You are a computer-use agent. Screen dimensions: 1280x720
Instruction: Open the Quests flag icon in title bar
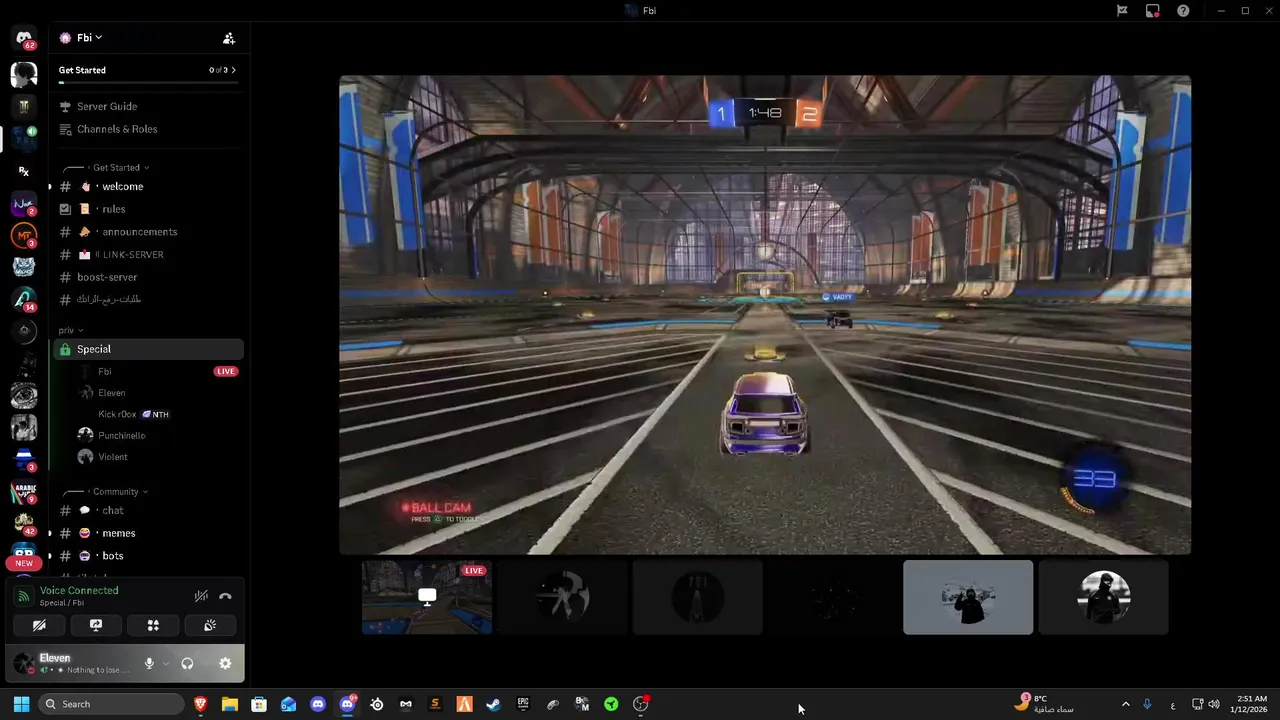pyautogui.click(x=1122, y=10)
